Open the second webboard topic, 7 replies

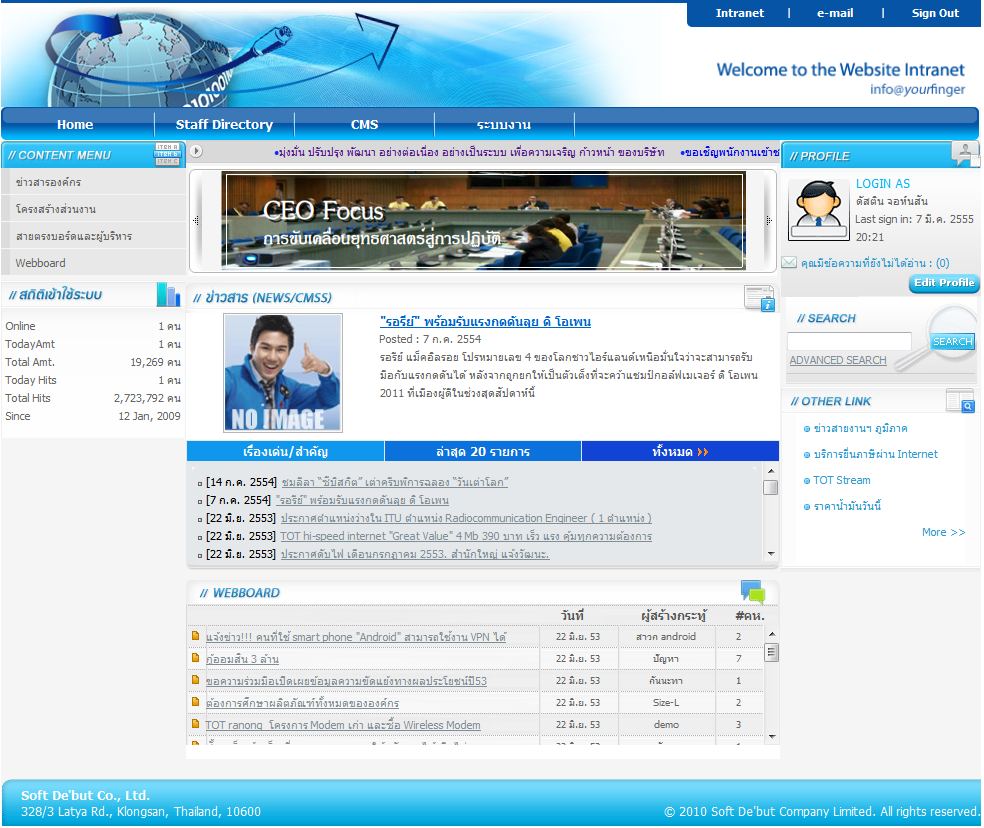tap(242, 659)
